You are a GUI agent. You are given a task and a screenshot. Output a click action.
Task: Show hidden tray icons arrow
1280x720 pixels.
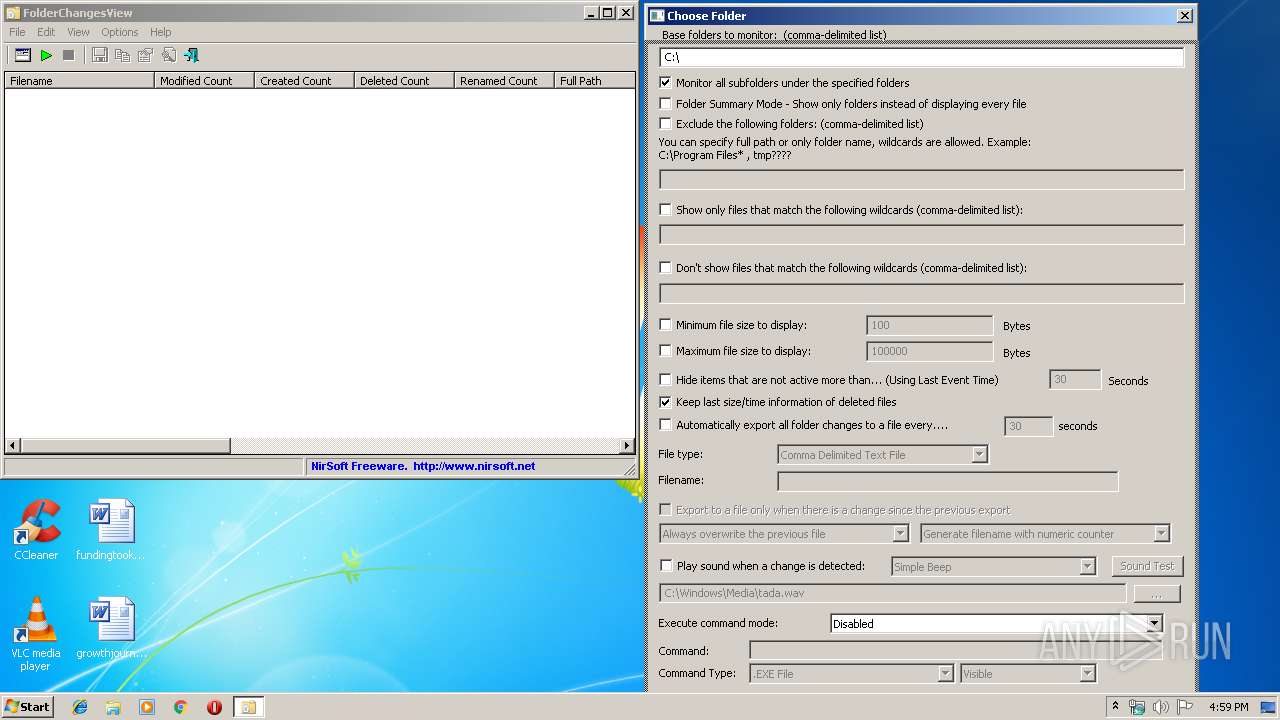point(1115,707)
